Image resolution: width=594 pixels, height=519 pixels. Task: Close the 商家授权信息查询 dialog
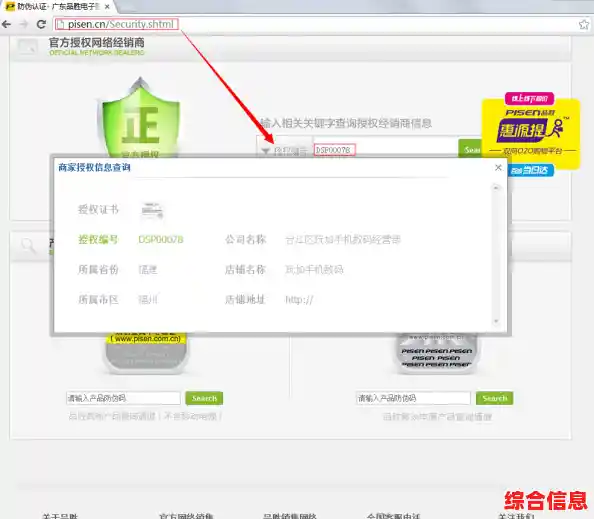[498, 167]
